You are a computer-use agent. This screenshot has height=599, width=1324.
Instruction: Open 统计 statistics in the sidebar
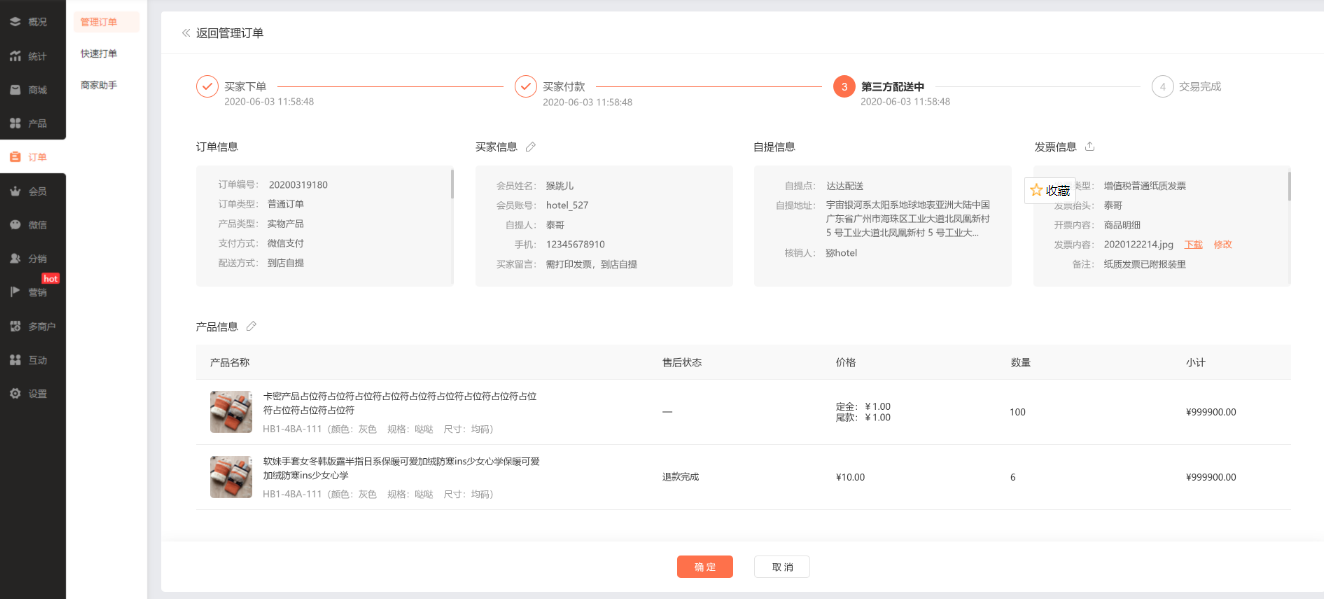click(32, 56)
